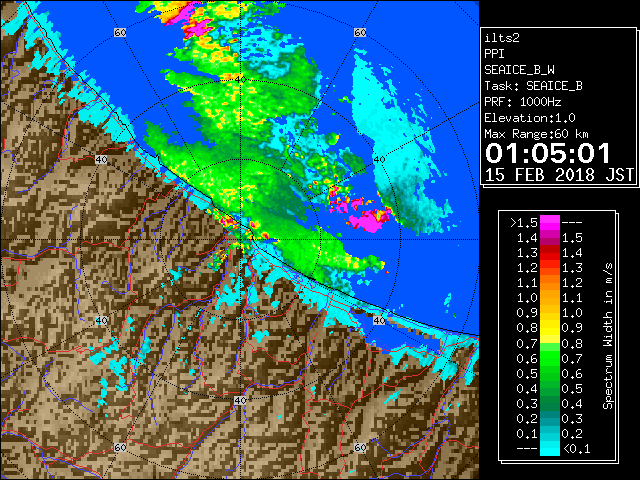Click the '<0.1' legend label

coord(577,449)
